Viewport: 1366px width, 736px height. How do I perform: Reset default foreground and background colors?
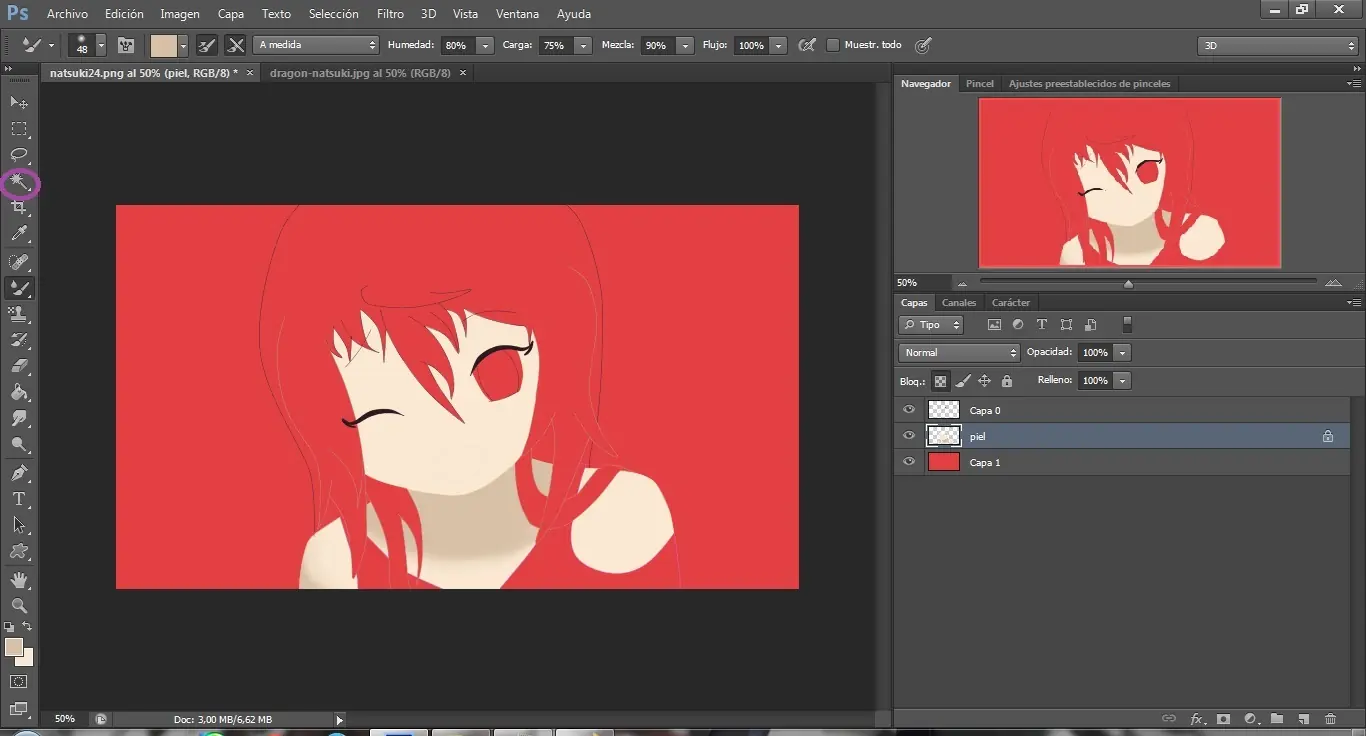tap(9, 627)
